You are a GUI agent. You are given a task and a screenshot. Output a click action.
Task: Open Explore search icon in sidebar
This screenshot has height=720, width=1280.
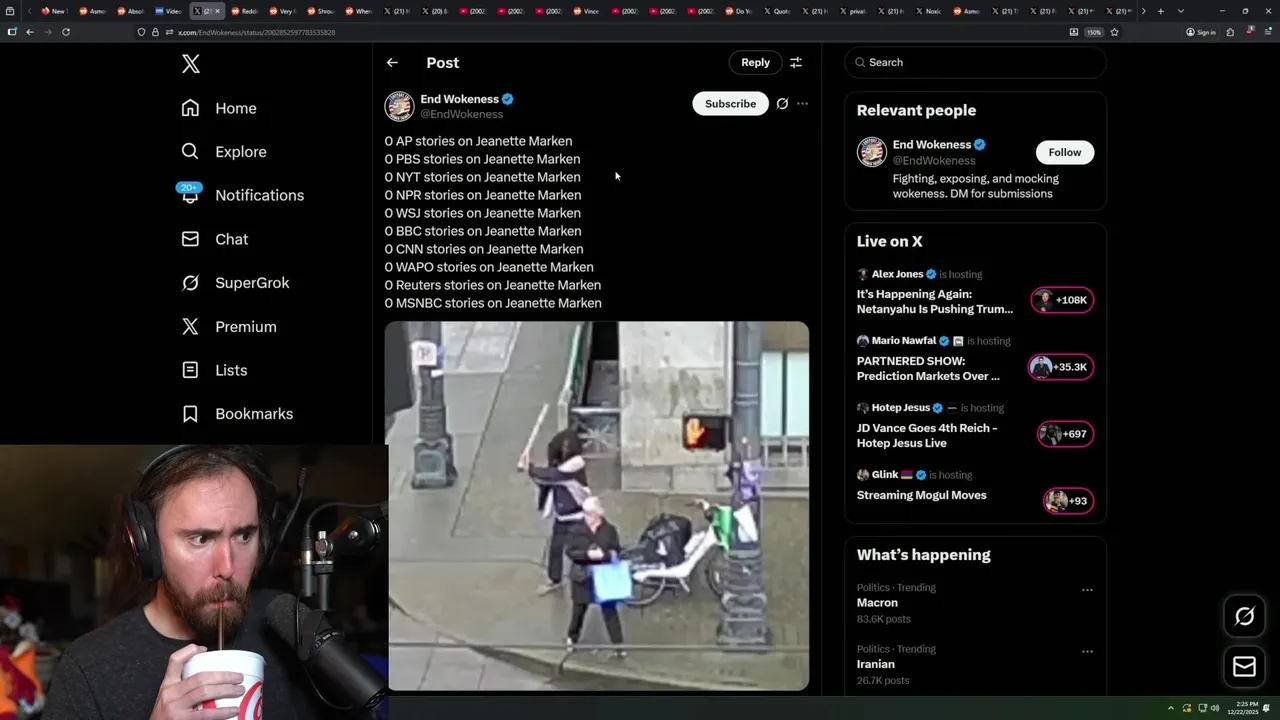[190, 151]
